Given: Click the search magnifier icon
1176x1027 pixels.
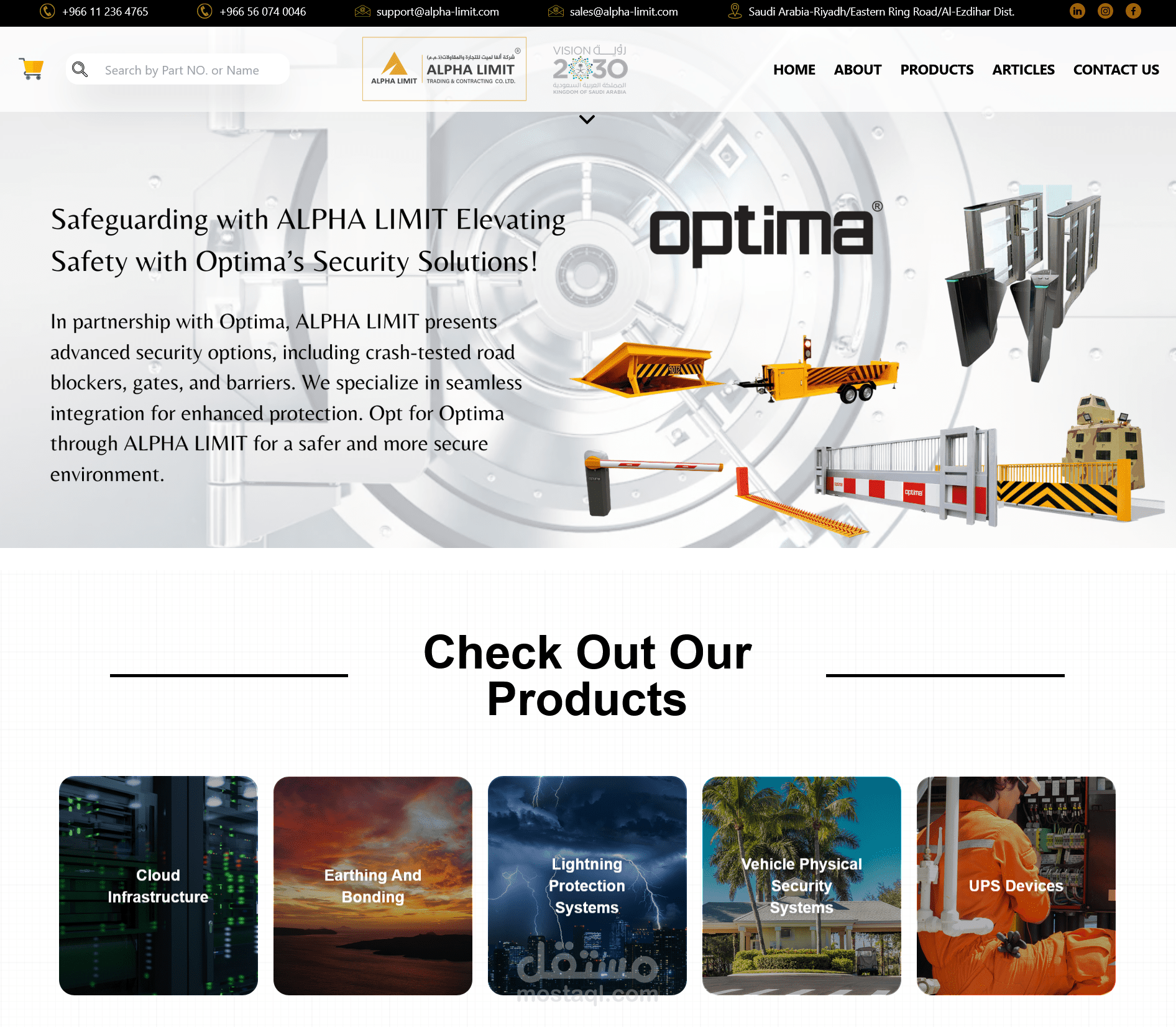Looking at the screenshot, I should pos(80,69).
